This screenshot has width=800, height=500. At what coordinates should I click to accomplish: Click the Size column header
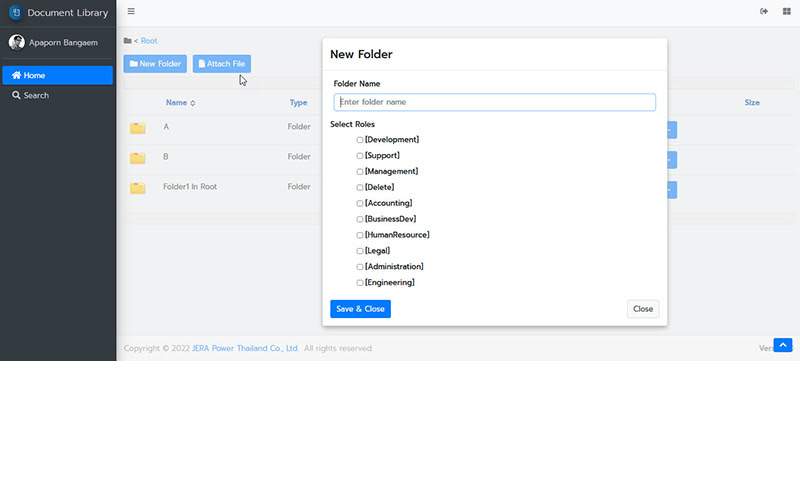pos(752,103)
